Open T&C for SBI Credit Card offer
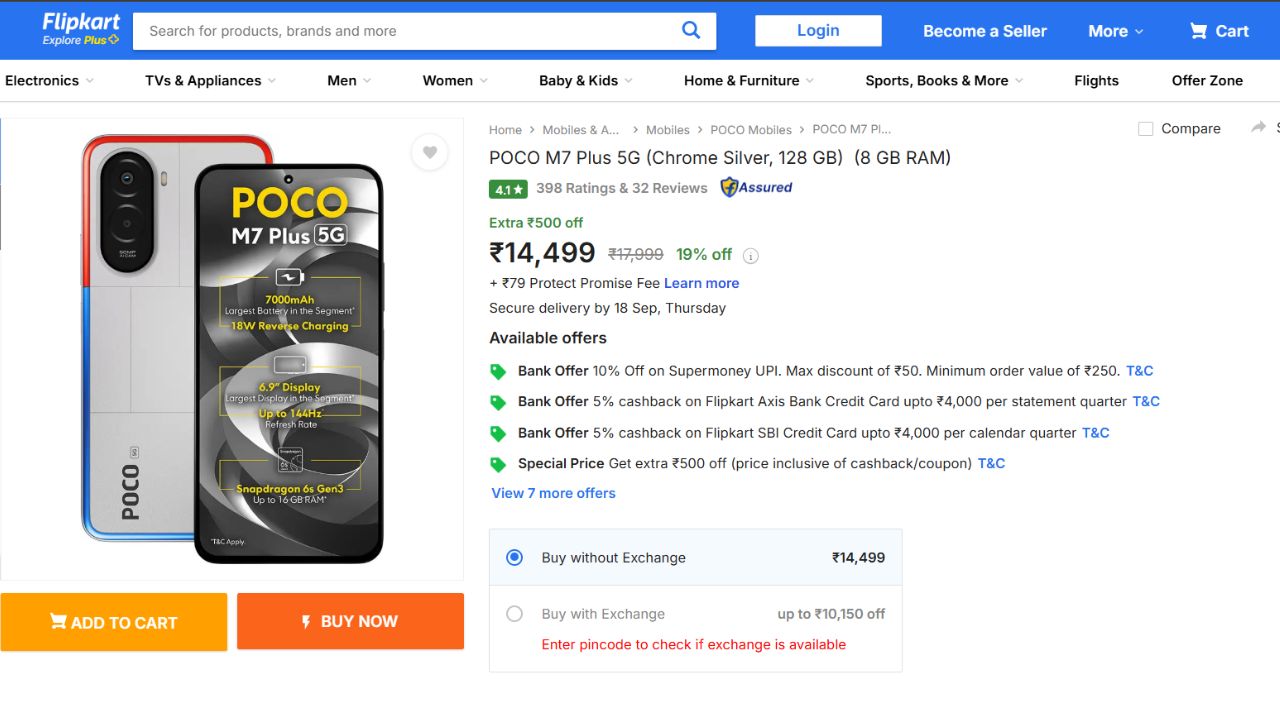Viewport: 1280px width, 720px height. pos(1096,433)
